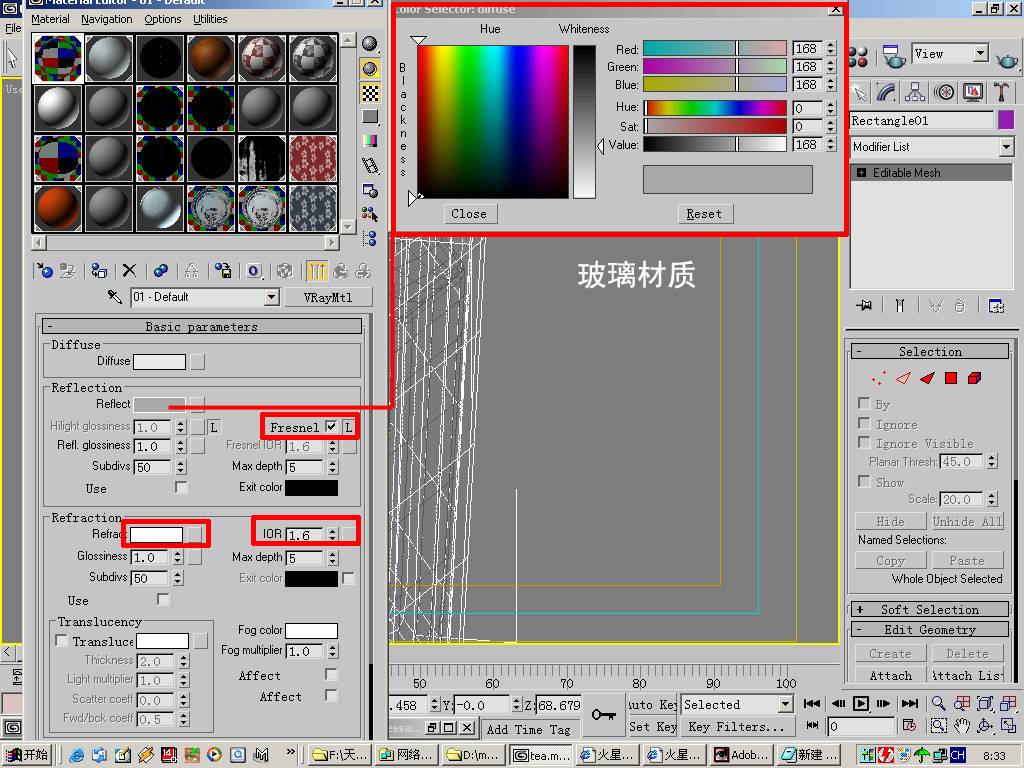Open the Time Configuration icon

(x=909, y=726)
